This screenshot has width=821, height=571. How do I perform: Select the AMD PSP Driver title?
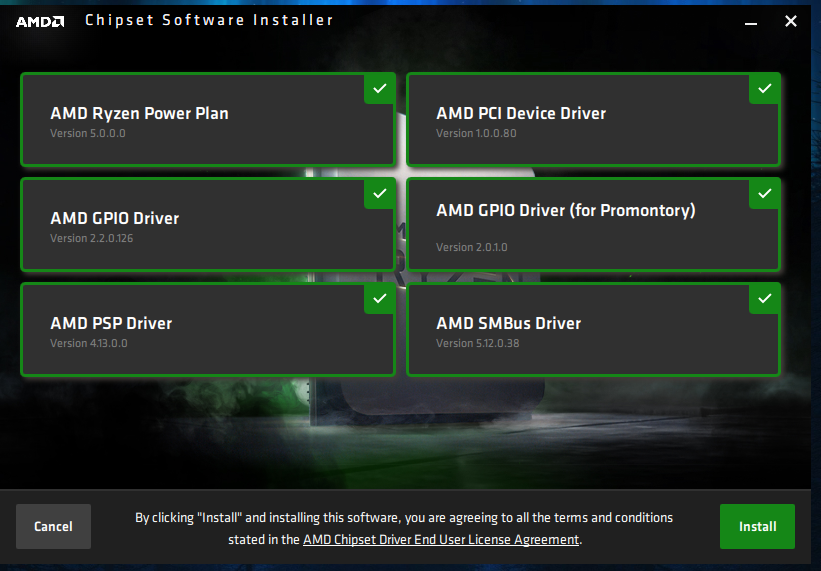click(x=111, y=323)
